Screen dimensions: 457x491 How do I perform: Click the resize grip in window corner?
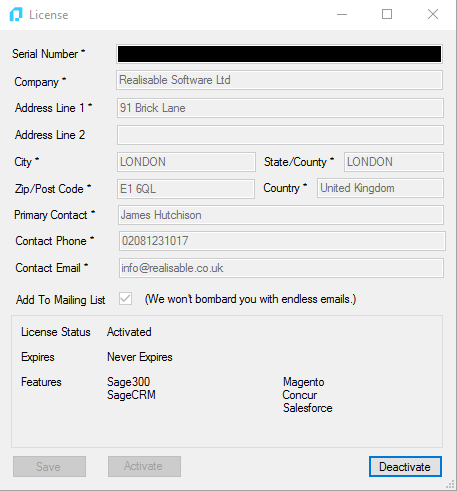[x=450, y=485]
